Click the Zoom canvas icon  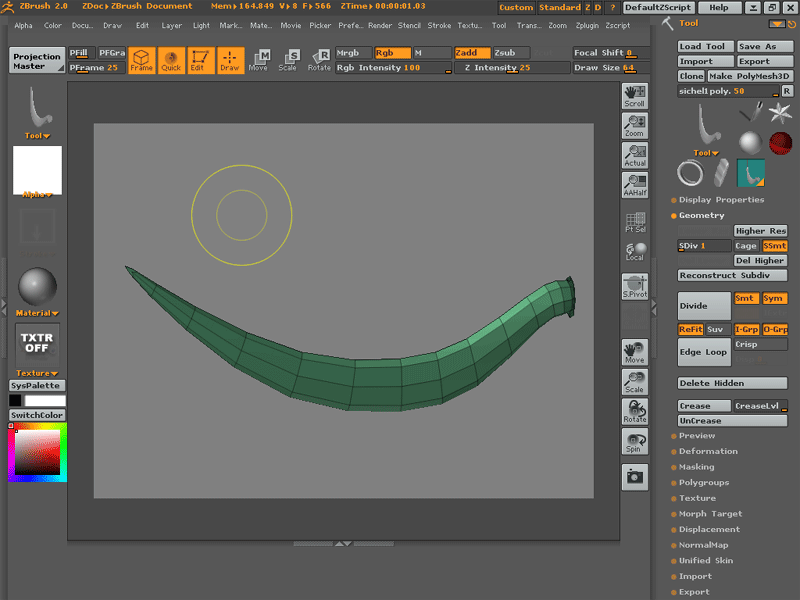[634, 126]
